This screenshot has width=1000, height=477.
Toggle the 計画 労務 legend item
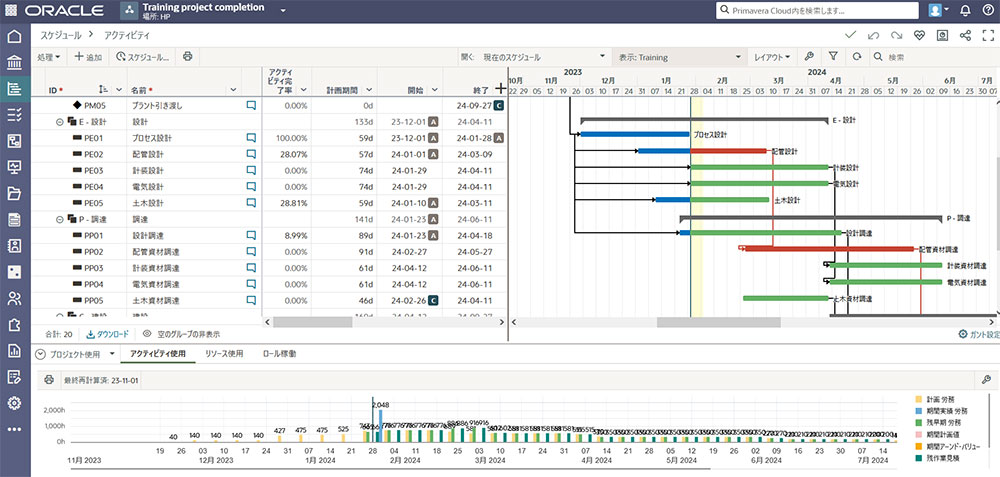pos(935,399)
